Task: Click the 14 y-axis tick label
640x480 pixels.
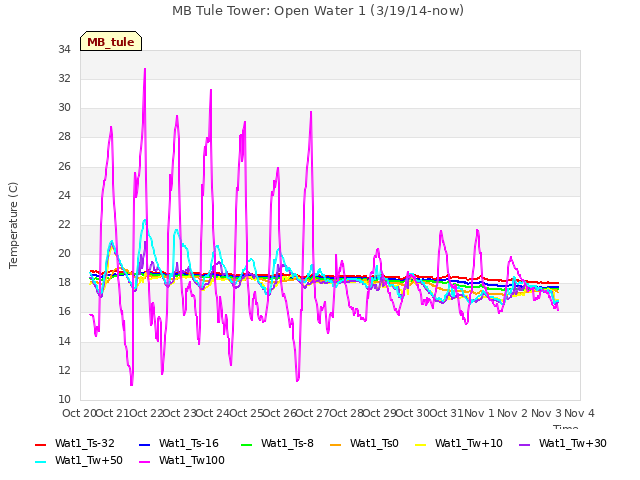Action: pyautogui.click(x=64, y=342)
